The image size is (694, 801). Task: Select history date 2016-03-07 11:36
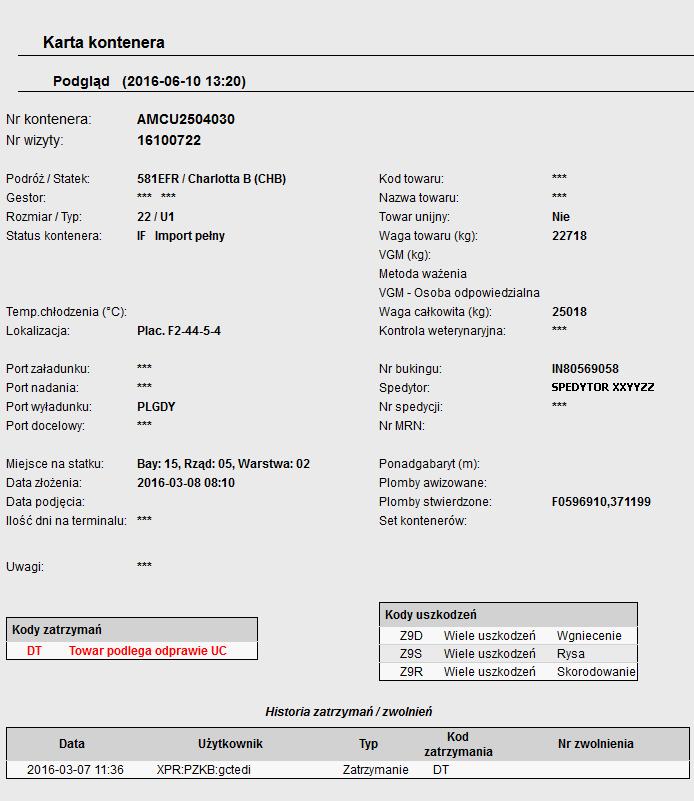click(75, 770)
